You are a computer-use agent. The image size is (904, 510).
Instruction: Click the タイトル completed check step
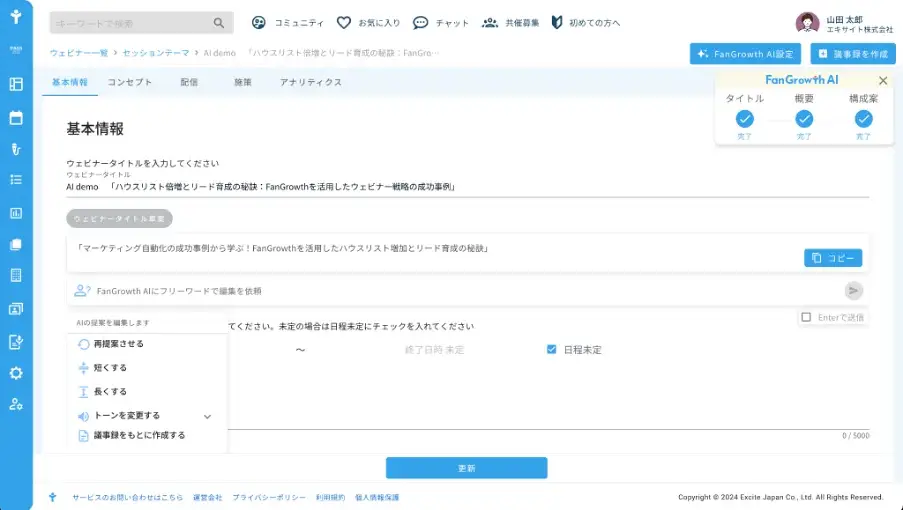[744, 119]
